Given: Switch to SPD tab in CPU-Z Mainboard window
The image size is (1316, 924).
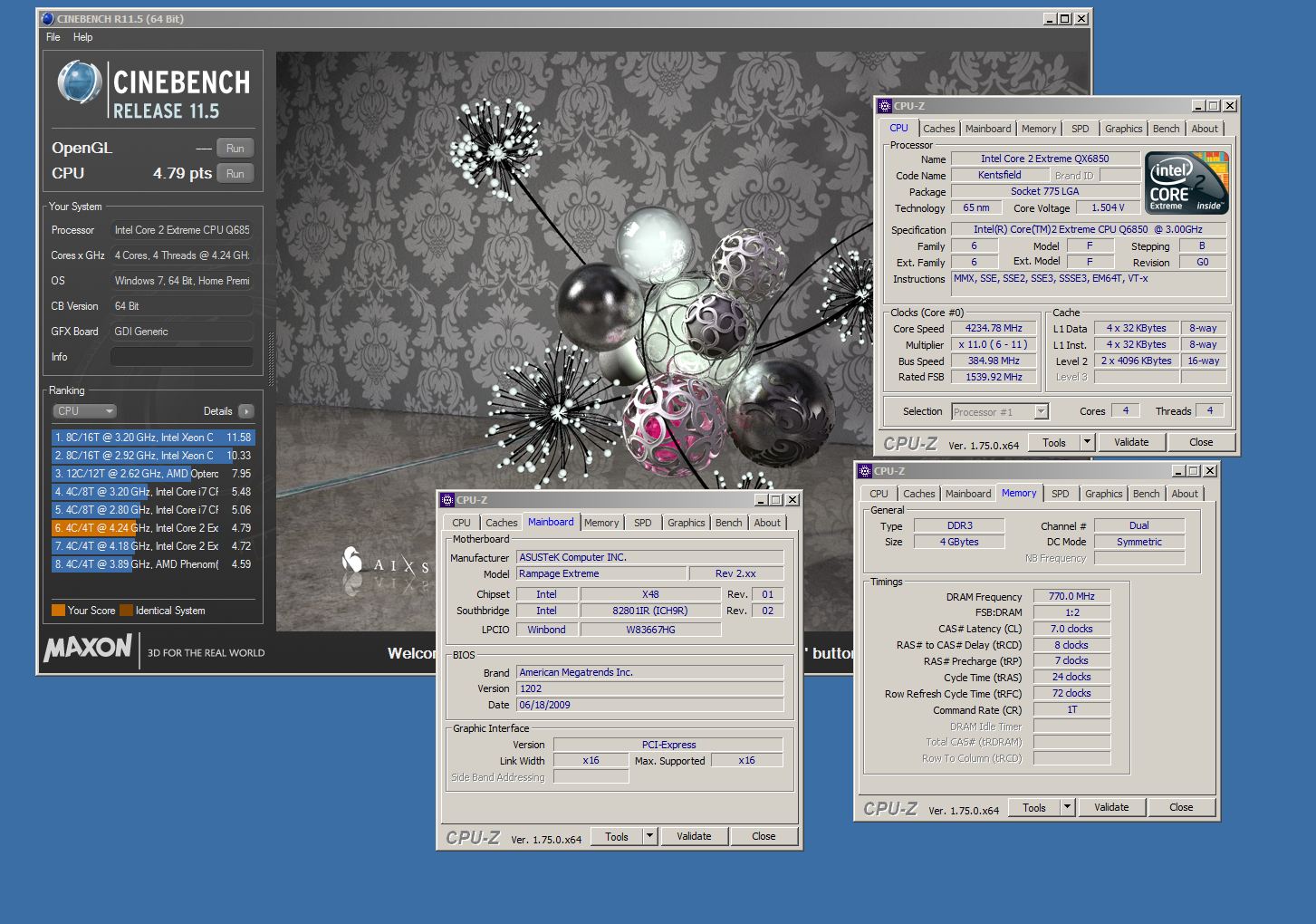Looking at the screenshot, I should [x=642, y=523].
